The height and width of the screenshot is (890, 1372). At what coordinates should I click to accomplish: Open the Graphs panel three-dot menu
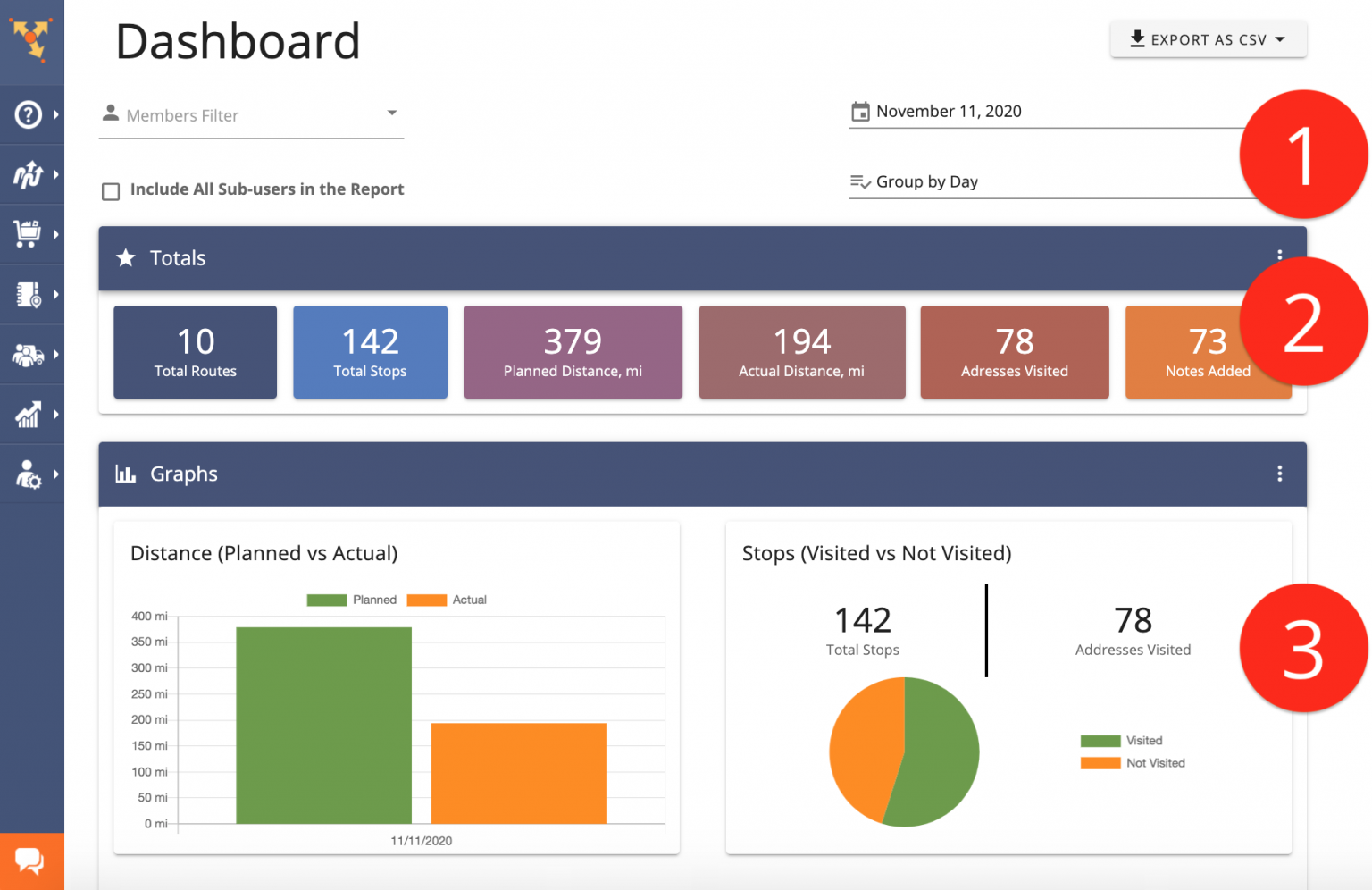[1279, 474]
